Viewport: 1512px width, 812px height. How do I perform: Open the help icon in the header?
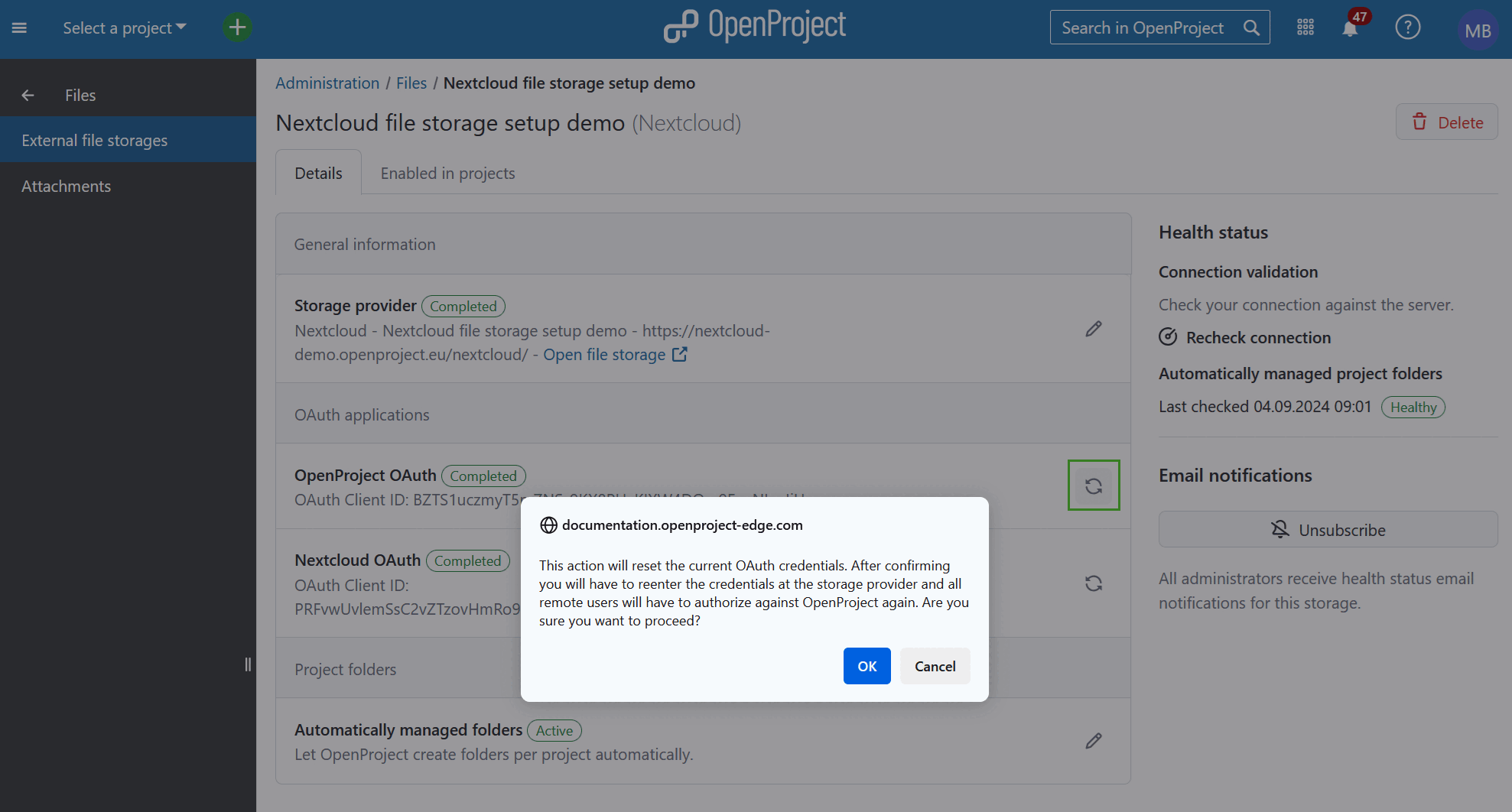[x=1408, y=27]
